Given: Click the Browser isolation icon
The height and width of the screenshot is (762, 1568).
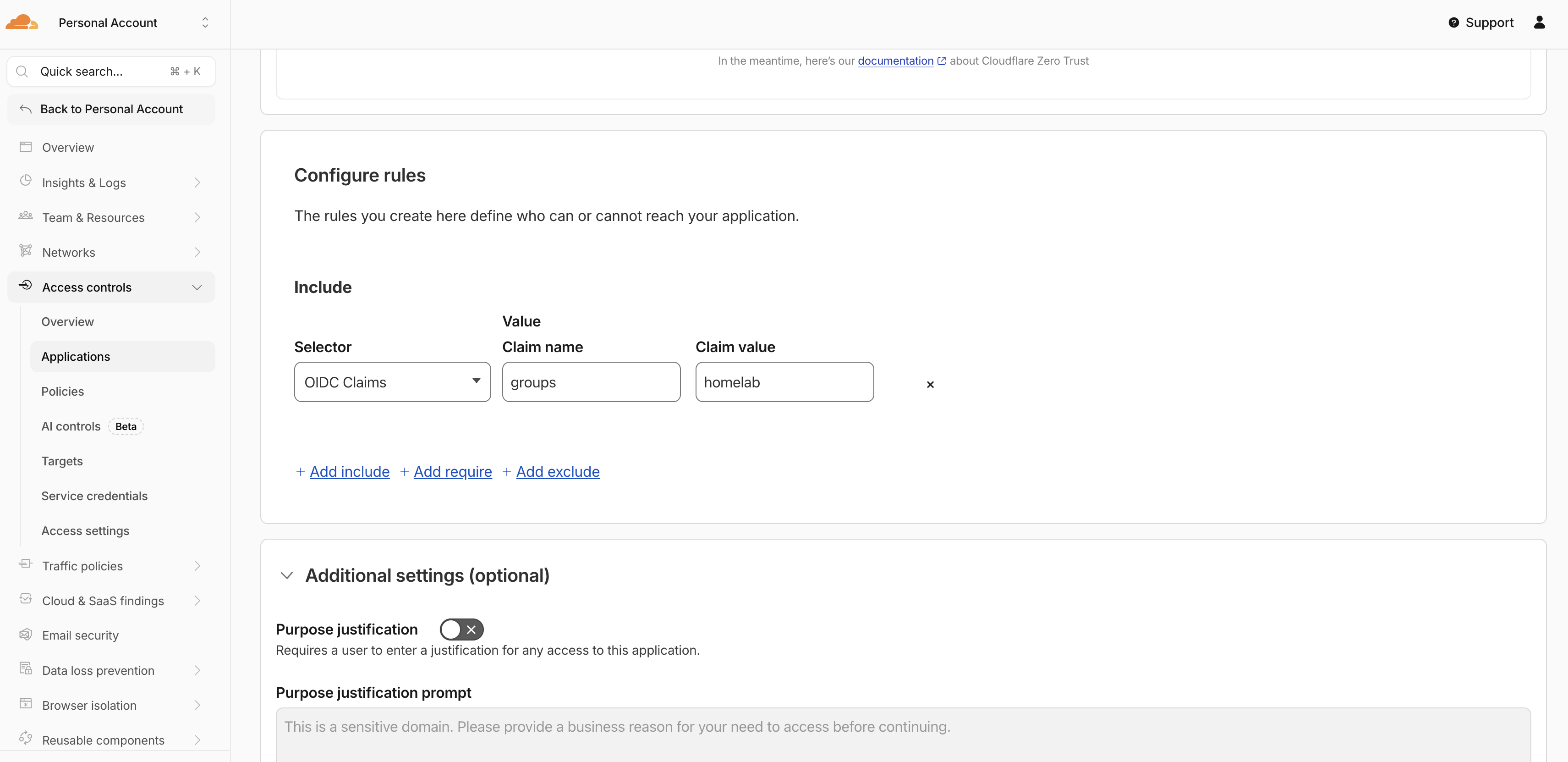Looking at the screenshot, I should [x=26, y=703].
